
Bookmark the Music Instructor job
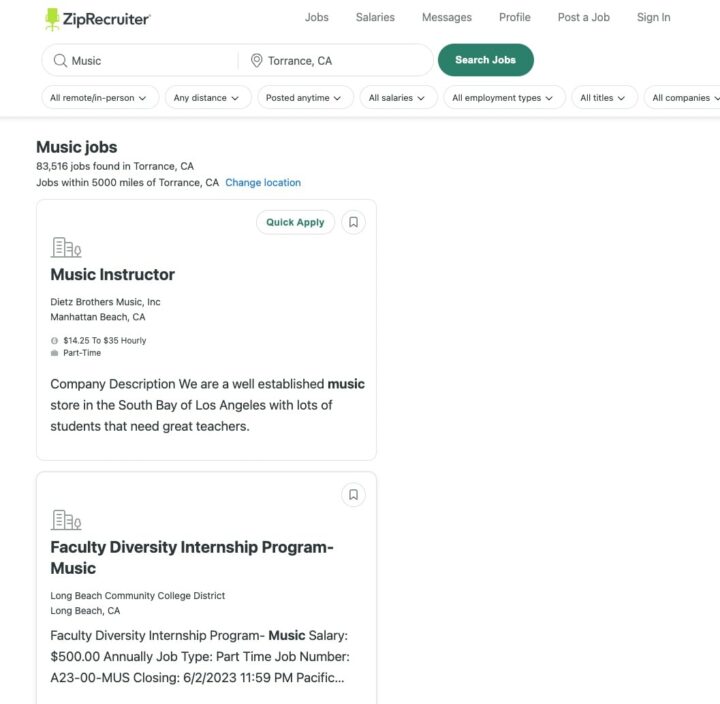point(353,222)
